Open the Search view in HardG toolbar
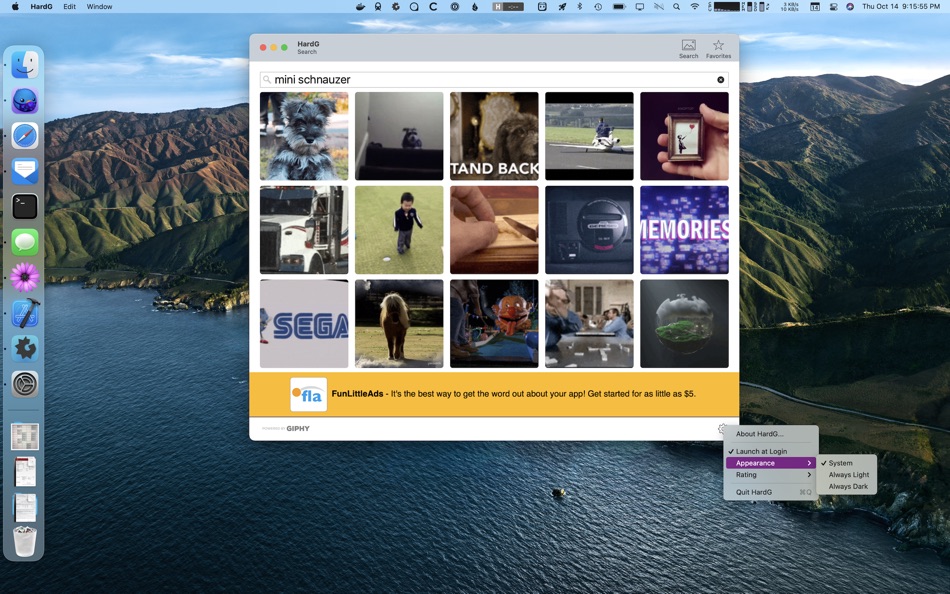 688,48
